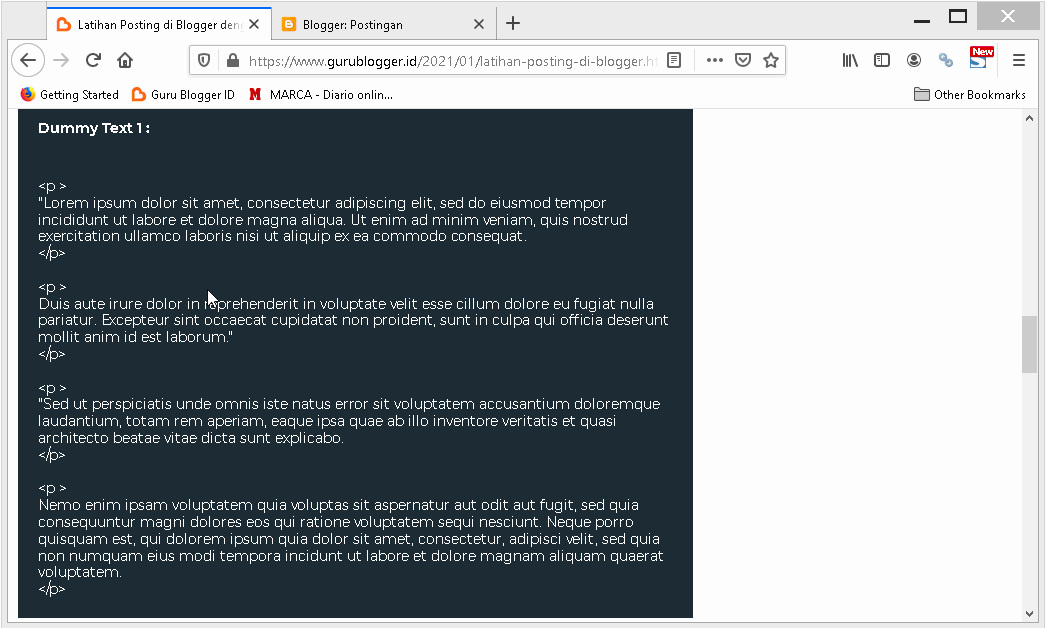Open the Firefox Library panel

[849, 60]
